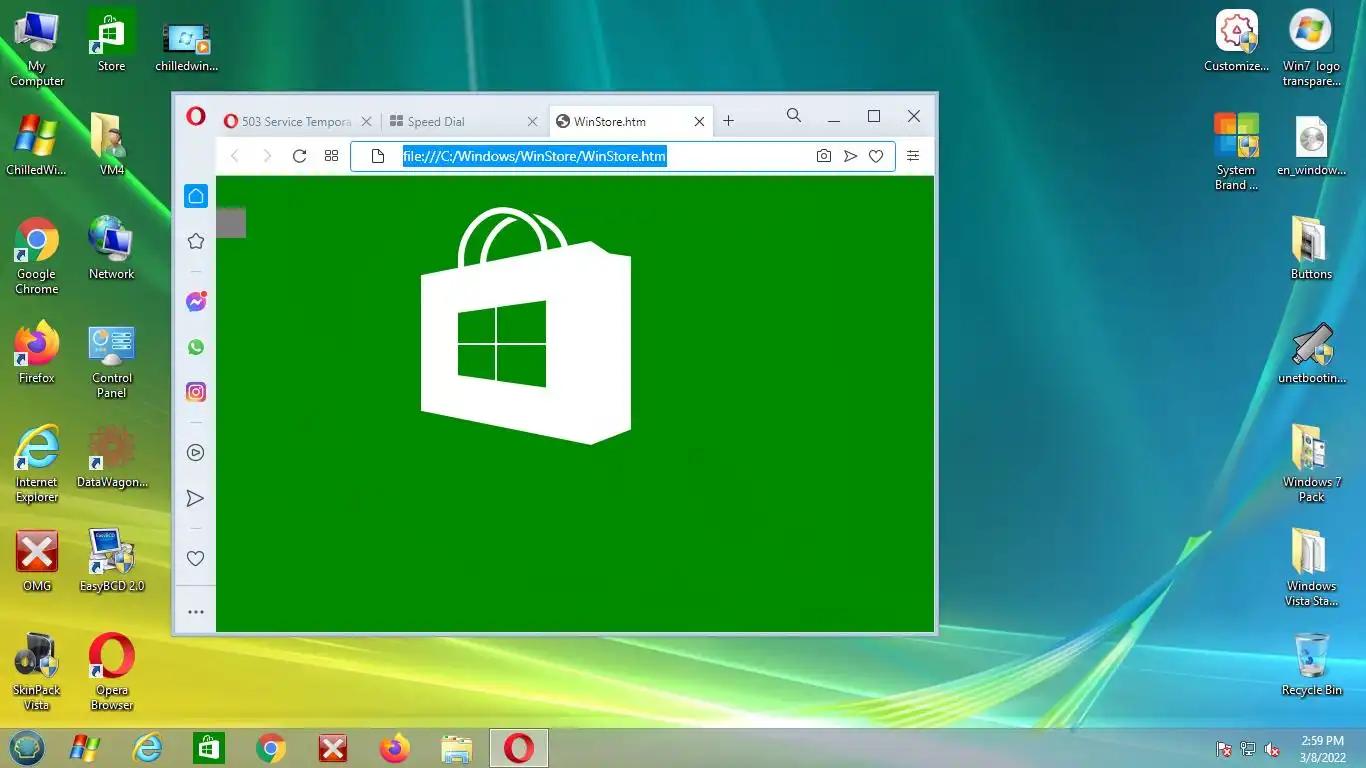Open Instagram in the Opera sidebar

click(x=196, y=392)
